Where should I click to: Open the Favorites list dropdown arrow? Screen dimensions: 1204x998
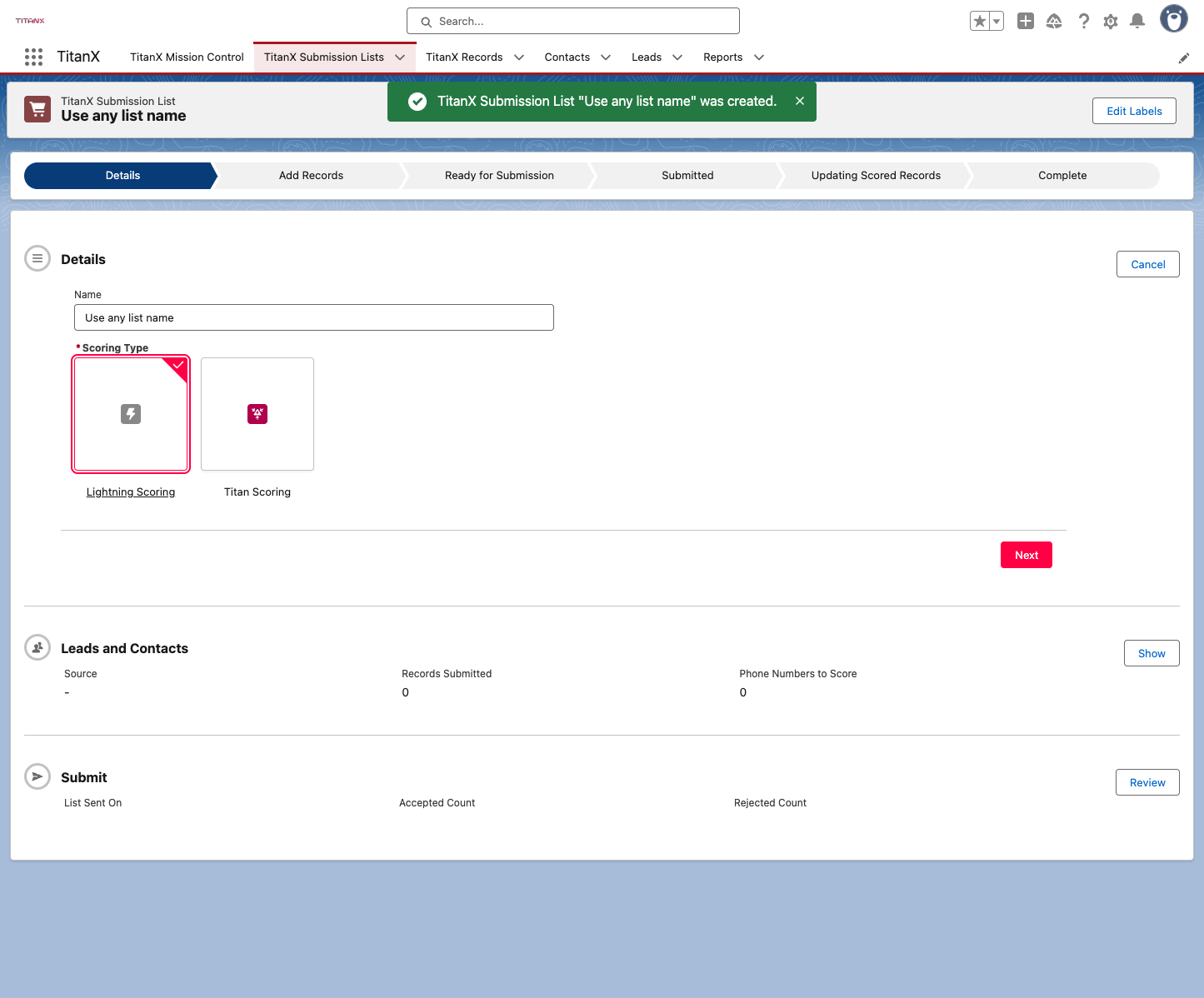click(x=997, y=21)
